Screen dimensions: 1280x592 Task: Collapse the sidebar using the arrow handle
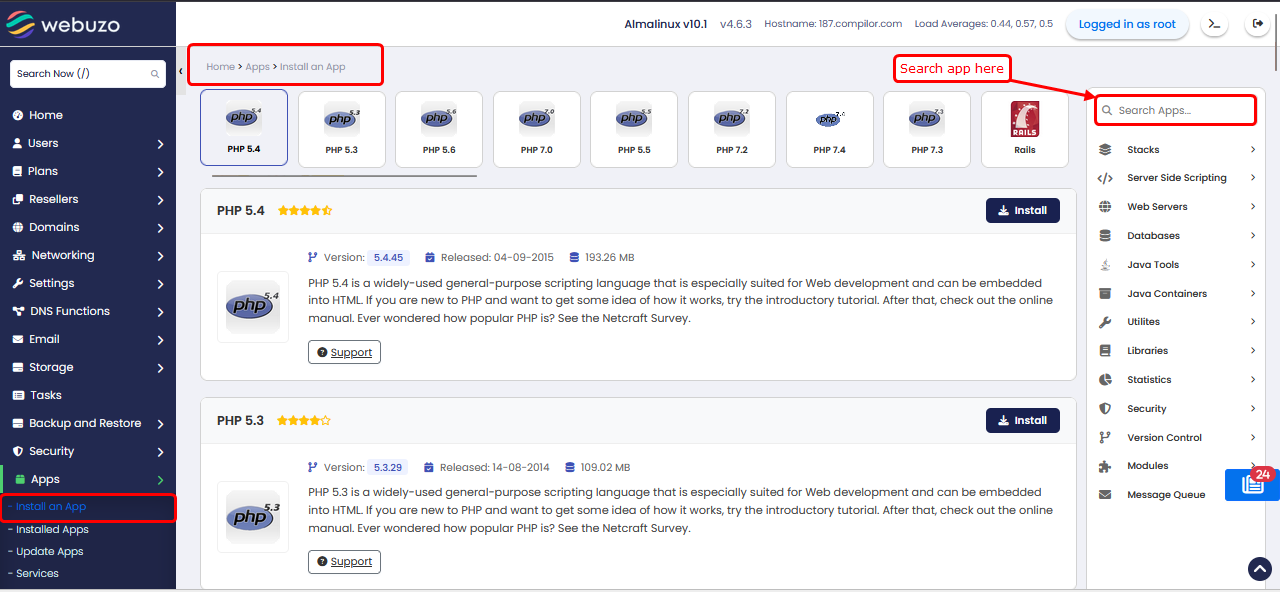pyautogui.click(x=180, y=72)
